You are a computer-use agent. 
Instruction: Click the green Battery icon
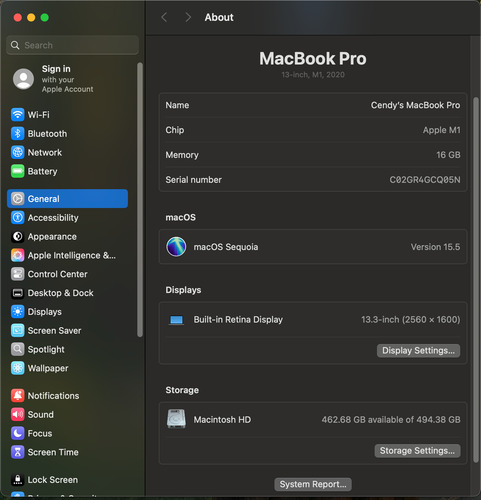pyautogui.click(x=18, y=171)
